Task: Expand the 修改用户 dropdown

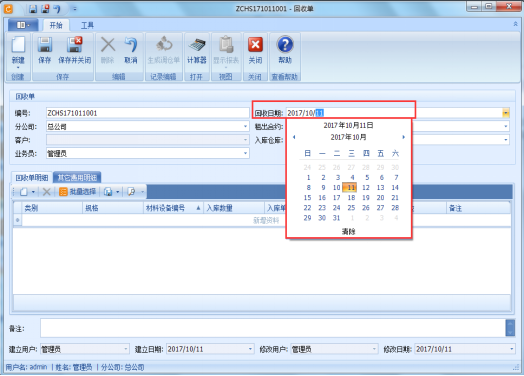Action: pyautogui.click(x=374, y=349)
